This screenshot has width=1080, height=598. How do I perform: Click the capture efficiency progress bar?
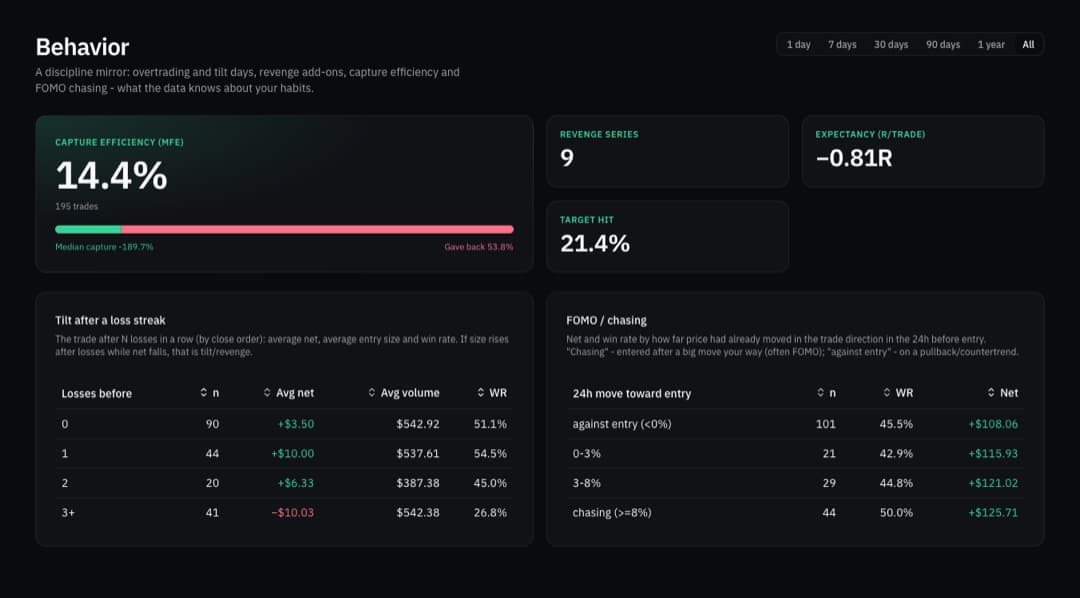click(x=284, y=229)
